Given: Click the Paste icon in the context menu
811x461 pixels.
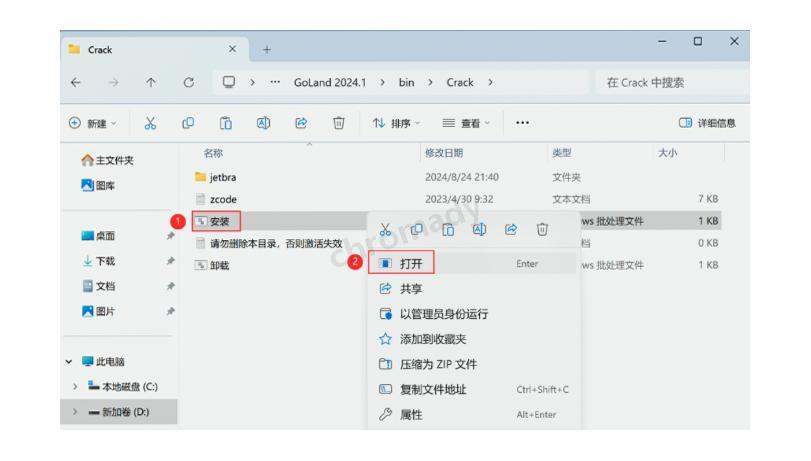Looking at the screenshot, I should (x=448, y=229).
